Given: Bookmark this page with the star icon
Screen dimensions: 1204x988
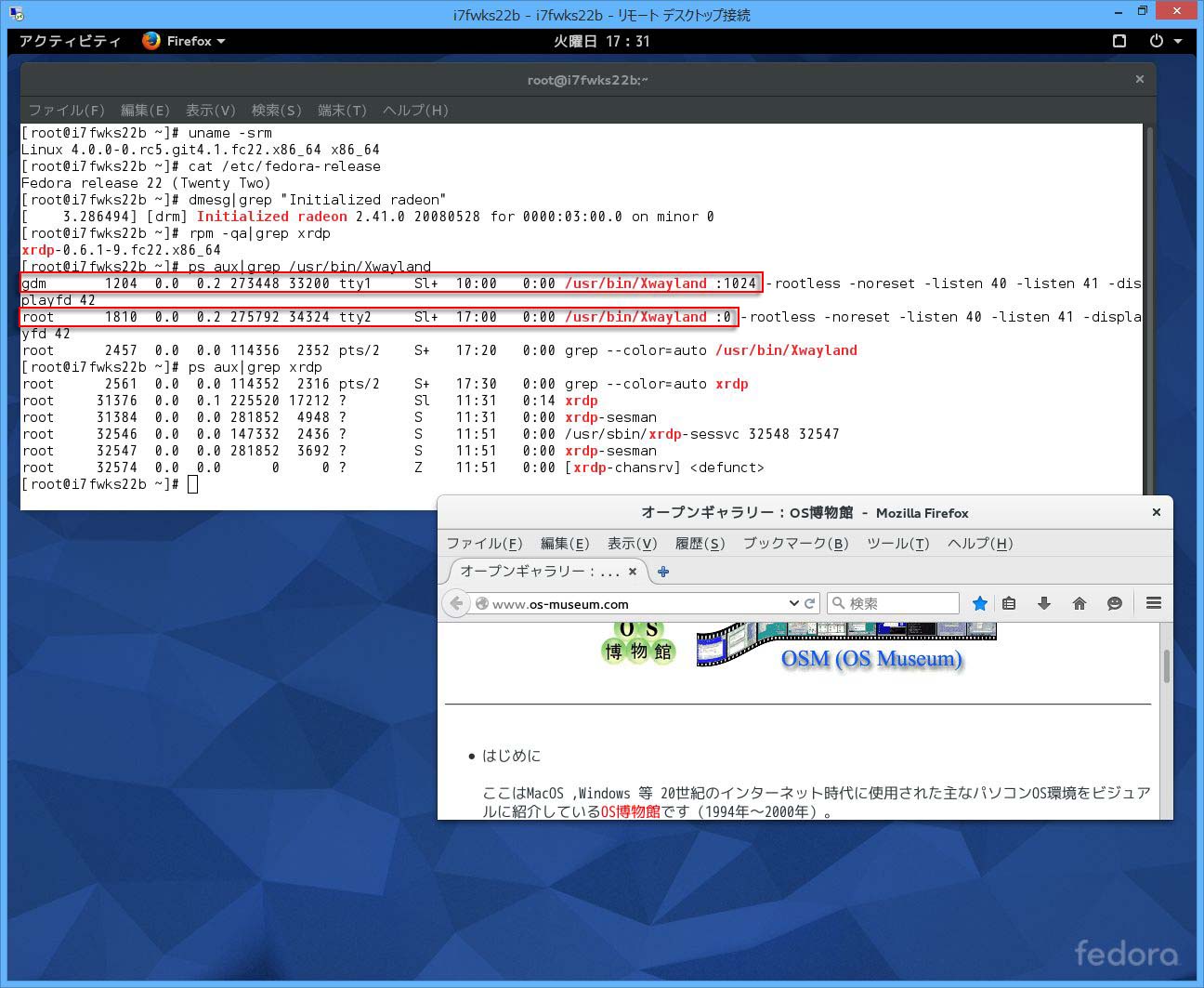Looking at the screenshot, I should click(x=979, y=603).
